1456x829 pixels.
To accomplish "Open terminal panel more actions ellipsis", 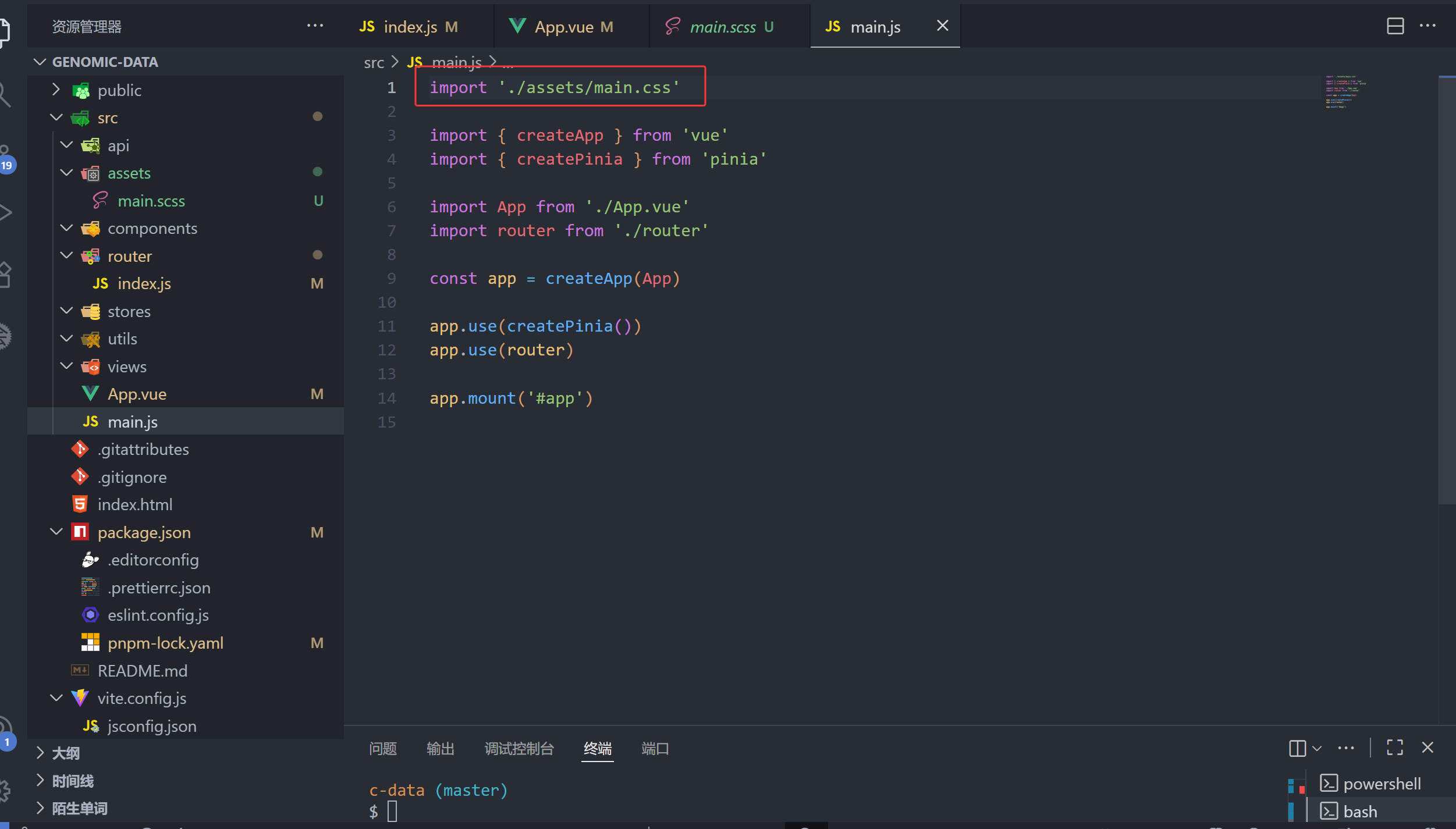I will point(1346,748).
